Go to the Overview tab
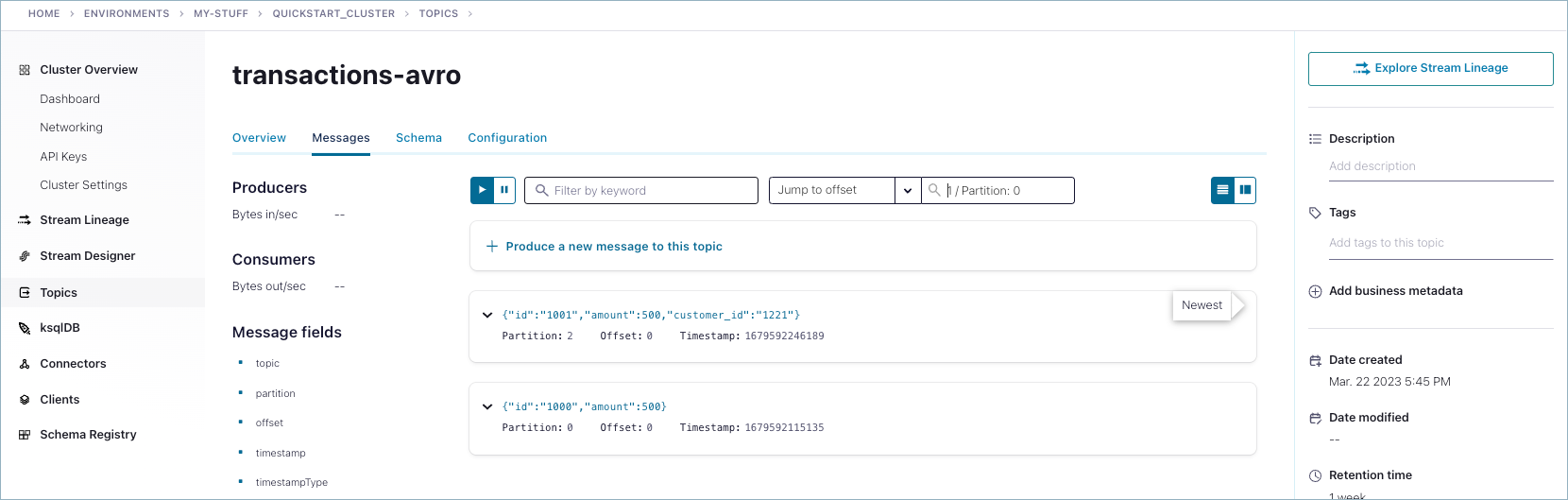 click(259, 138)
